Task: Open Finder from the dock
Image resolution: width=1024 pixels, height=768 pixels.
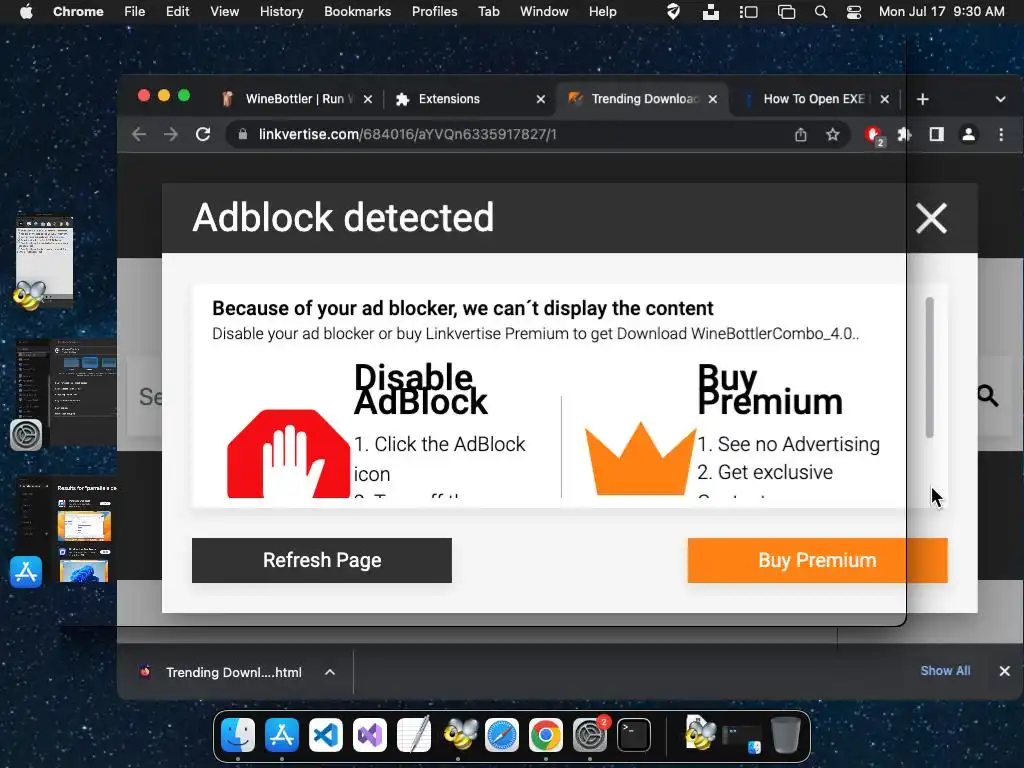Action: tap(238, 735)
